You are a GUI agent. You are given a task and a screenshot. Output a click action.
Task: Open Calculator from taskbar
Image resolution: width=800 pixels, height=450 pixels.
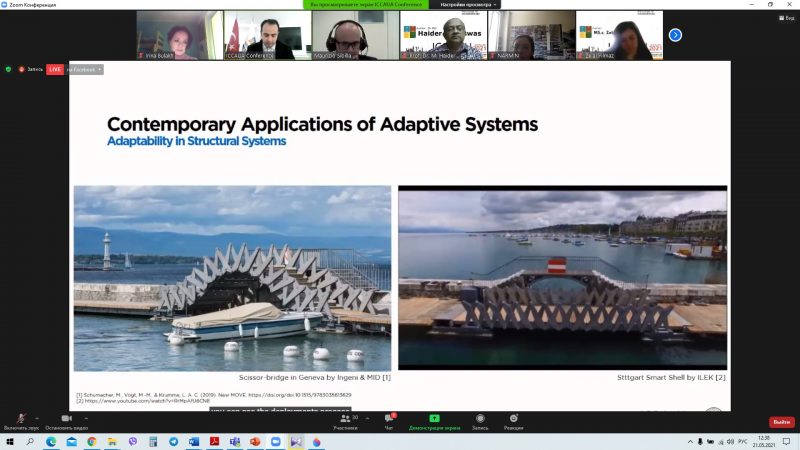(153, 442)
